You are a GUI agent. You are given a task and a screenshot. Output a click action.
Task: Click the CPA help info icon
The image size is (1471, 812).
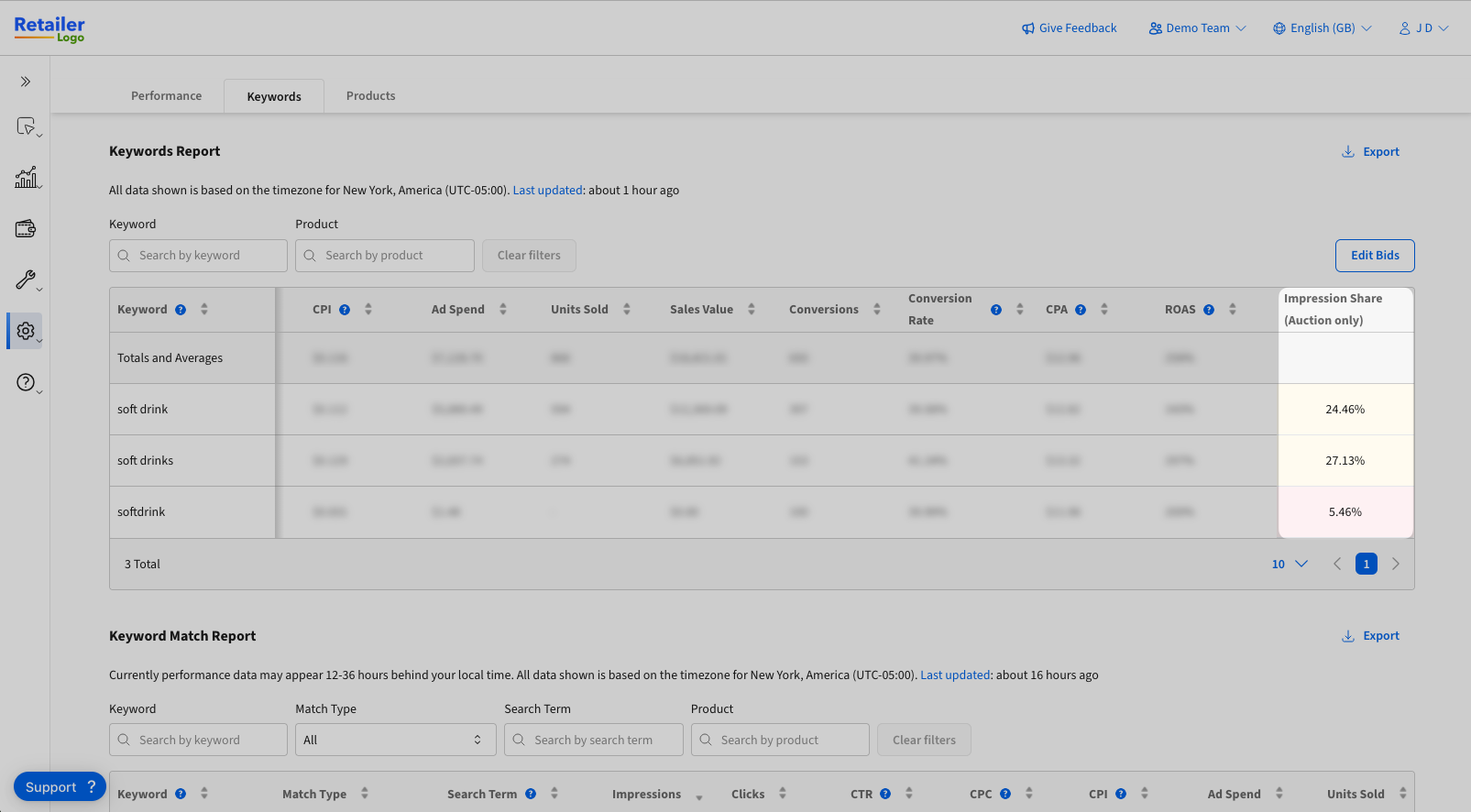click(x=1081, y=310)
